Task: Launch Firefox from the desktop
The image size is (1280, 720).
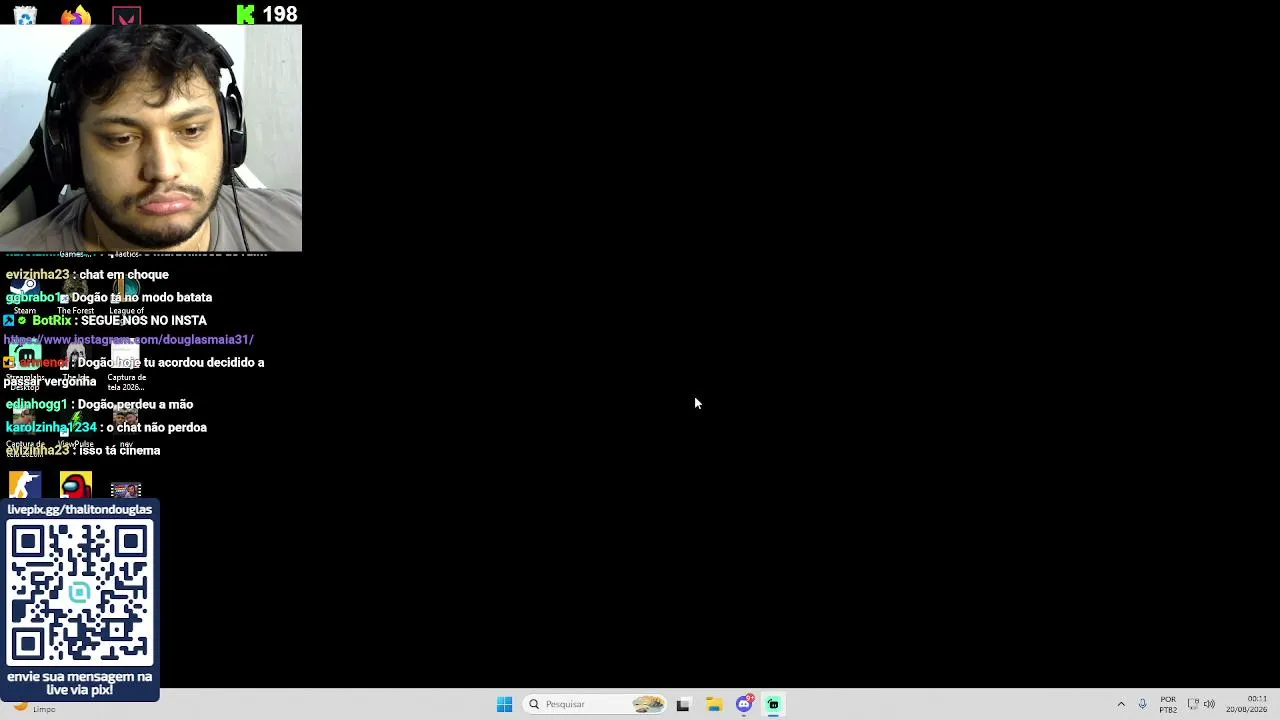Action: click(x=75, y=15)
